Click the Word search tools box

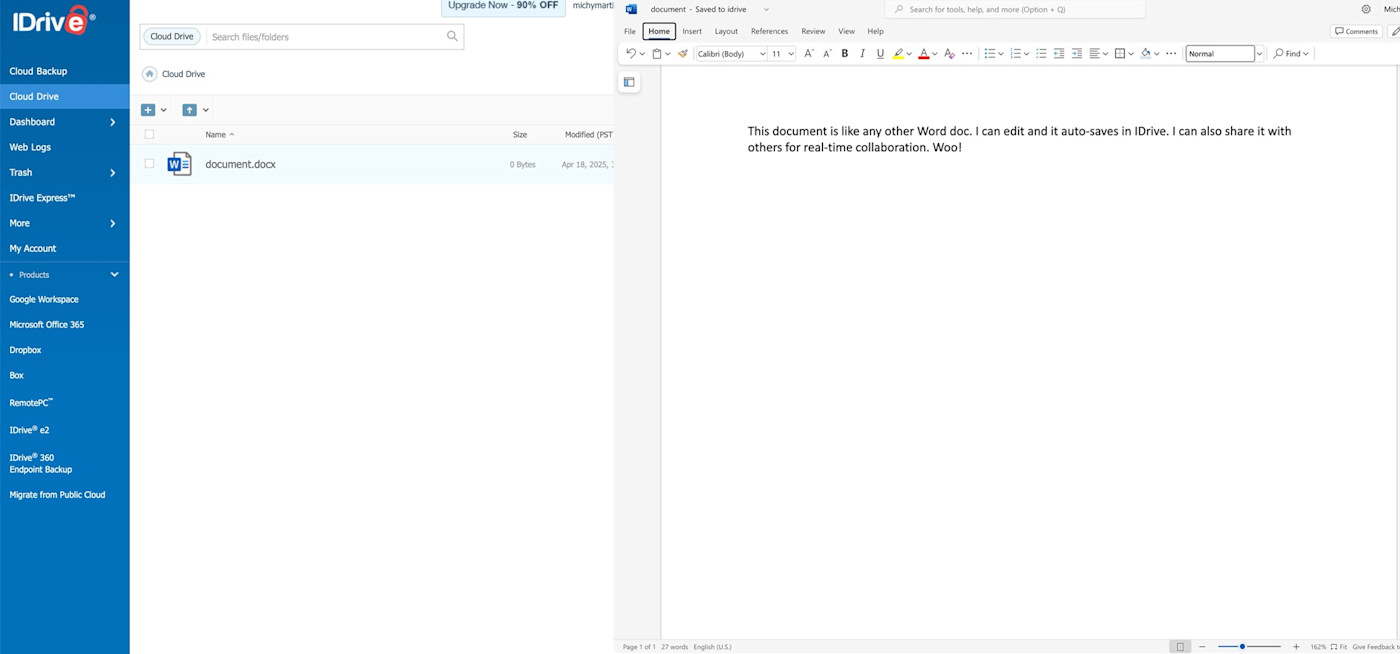[x=1014, y=9]
